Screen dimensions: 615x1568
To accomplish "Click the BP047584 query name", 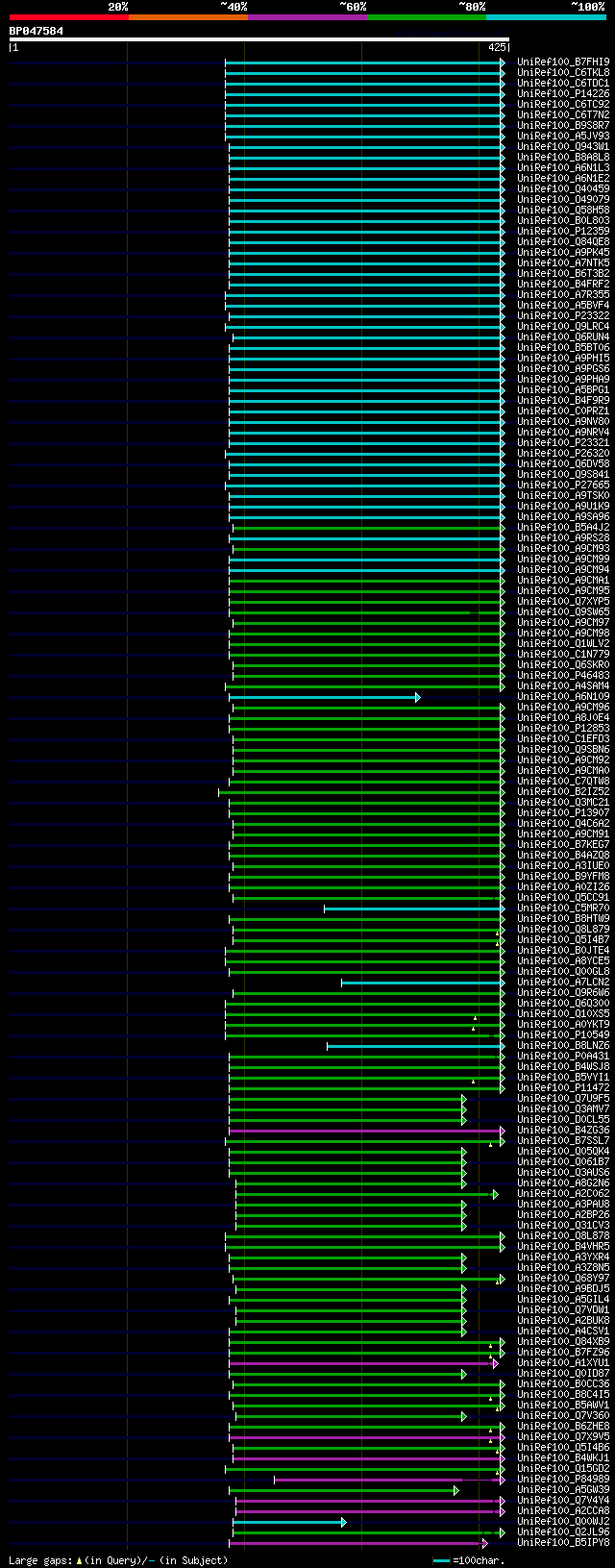I will [37, 31].
